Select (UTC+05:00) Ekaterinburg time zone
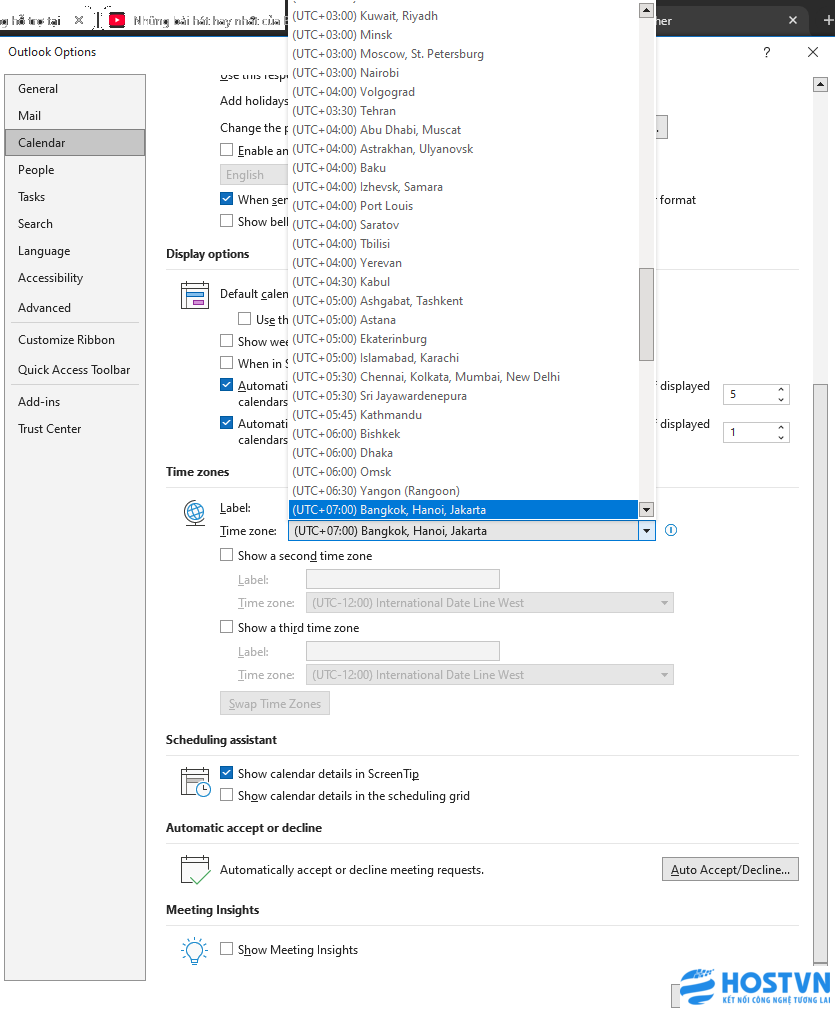 (463, 339)
